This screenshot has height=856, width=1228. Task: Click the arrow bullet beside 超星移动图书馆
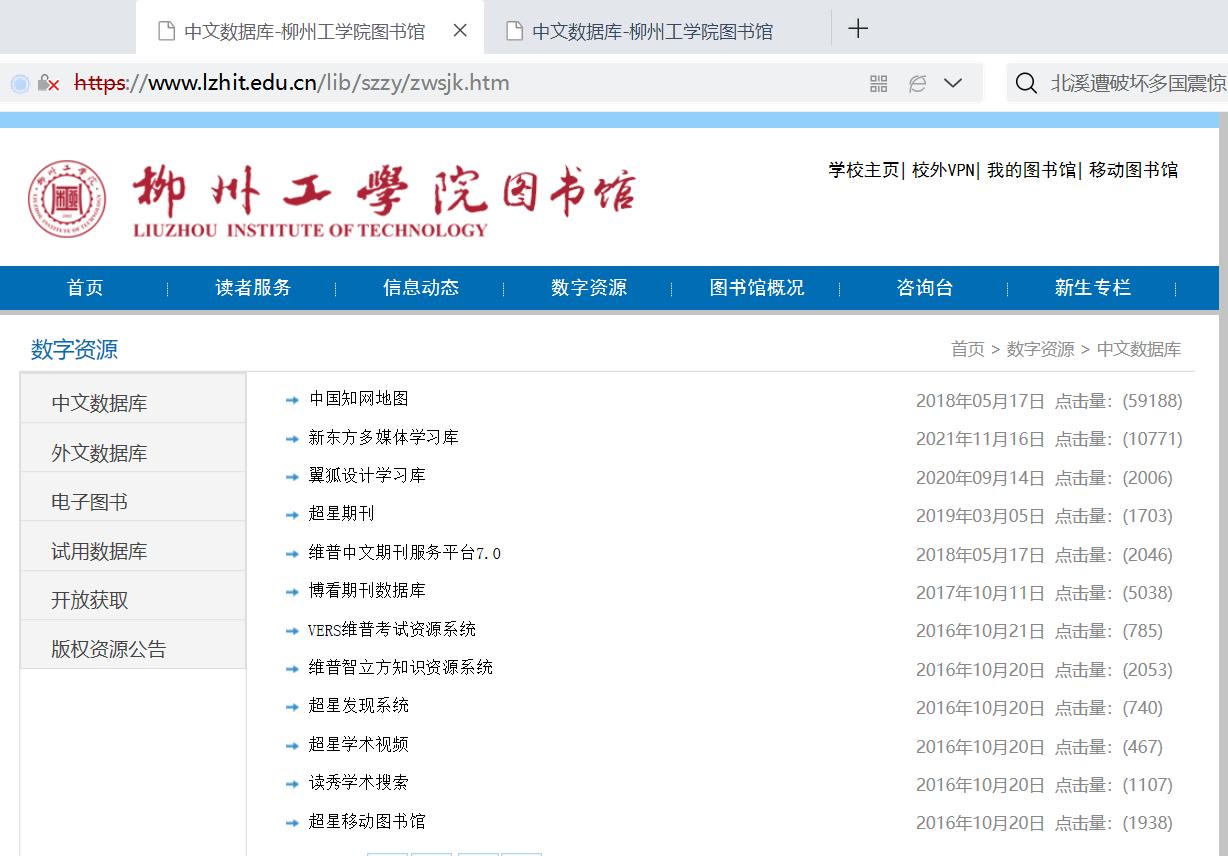point(292,823)
